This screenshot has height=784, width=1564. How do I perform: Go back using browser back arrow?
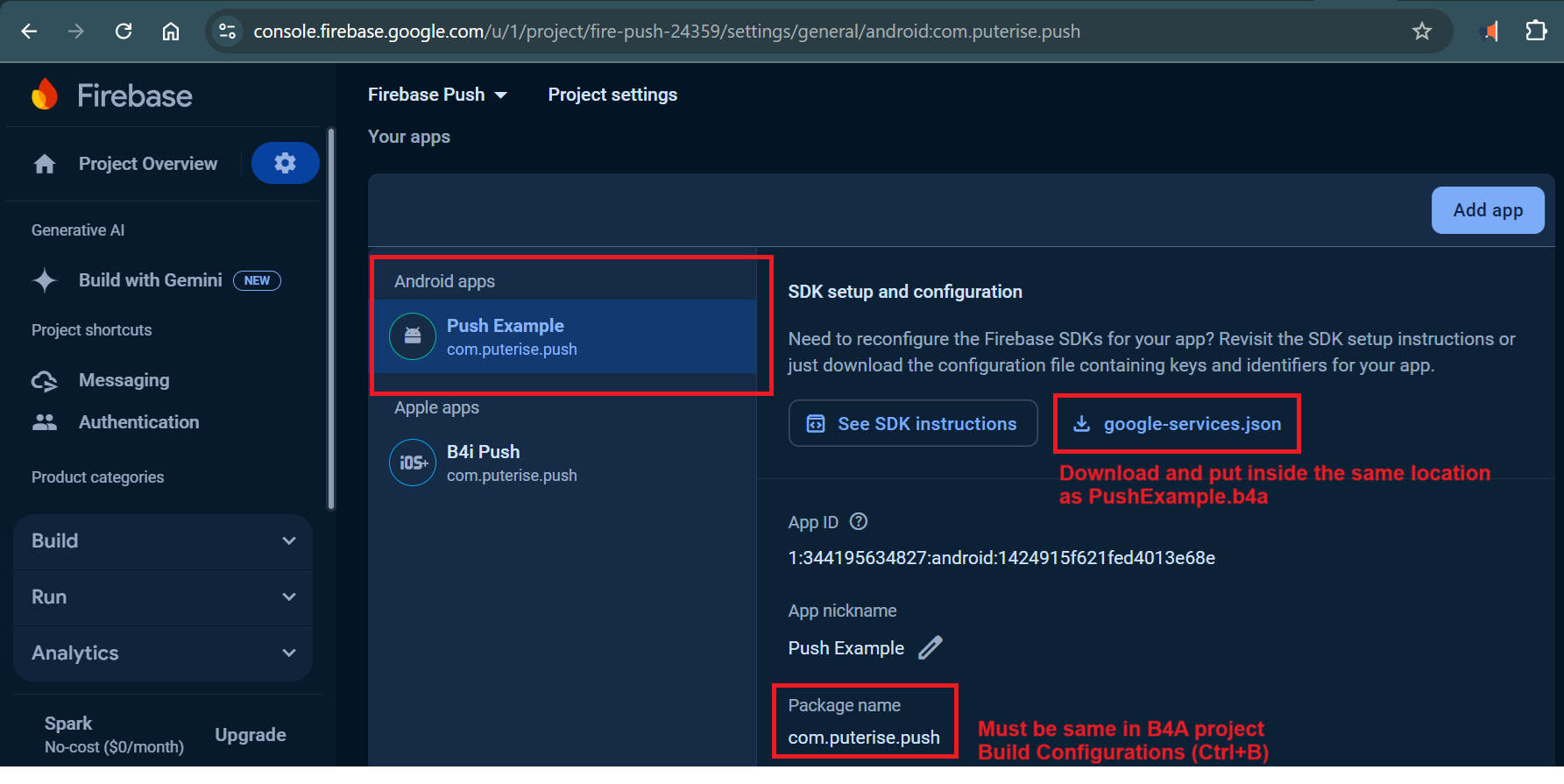[x=29, y=32]
